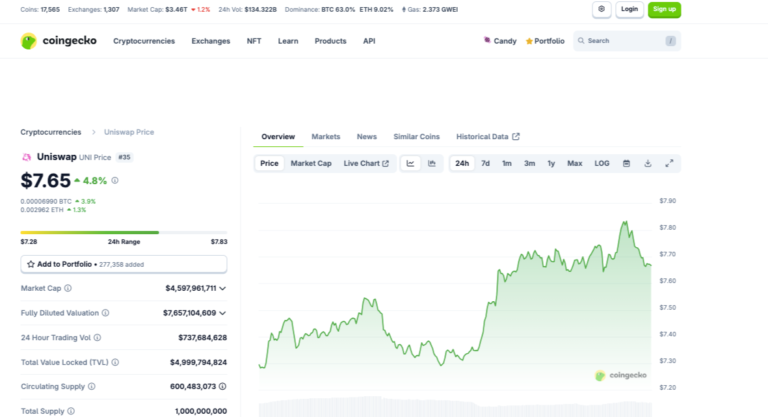This screenshot has width=768, height=417.
Task: Select the Price chart toggle
Action: click(269, 163)
